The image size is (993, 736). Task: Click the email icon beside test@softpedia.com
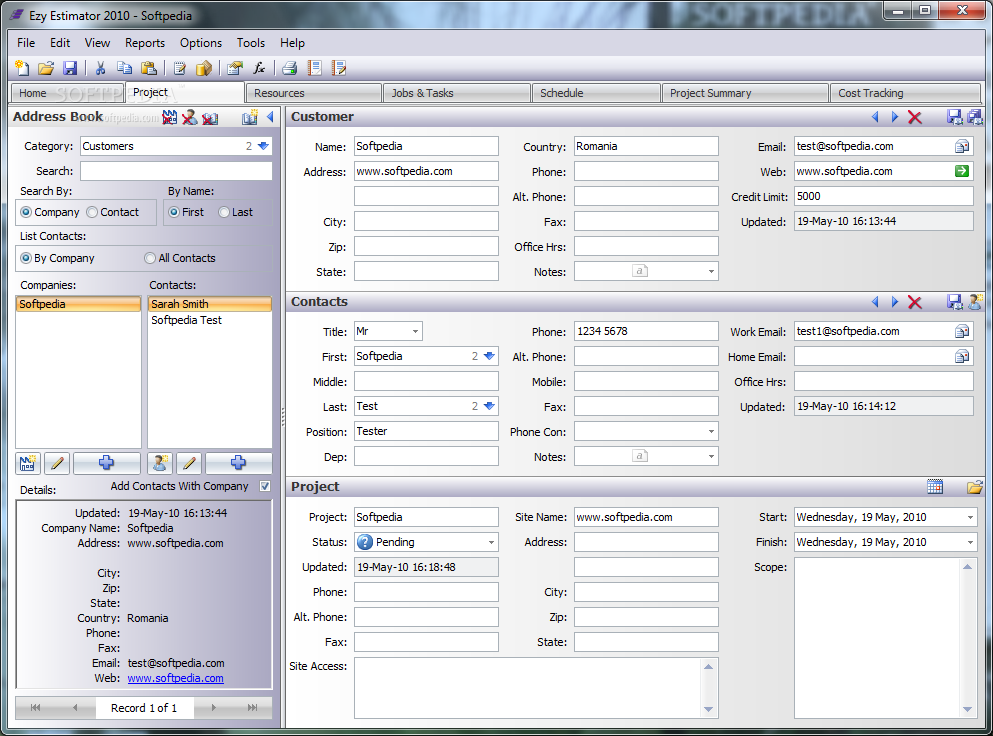962,146
